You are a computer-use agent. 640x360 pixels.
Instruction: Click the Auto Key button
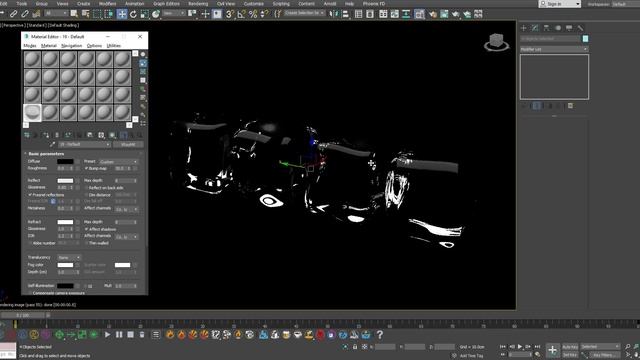[570, 347]
